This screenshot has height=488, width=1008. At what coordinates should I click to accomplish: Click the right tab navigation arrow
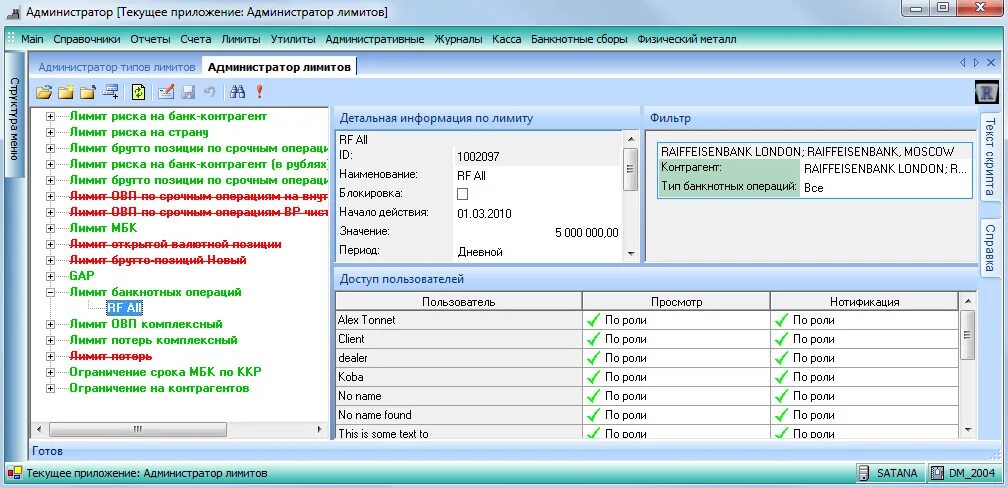coord(976,62)
